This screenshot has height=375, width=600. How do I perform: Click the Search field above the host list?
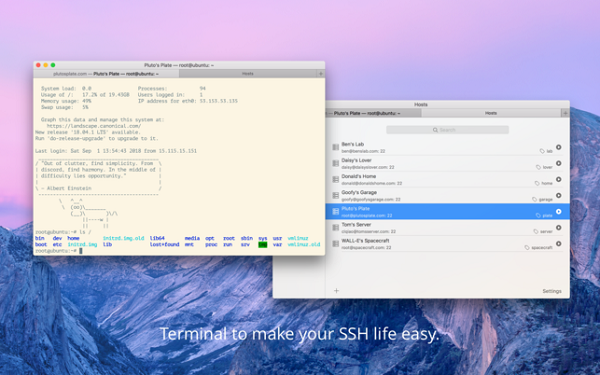(x=447, y=130)
